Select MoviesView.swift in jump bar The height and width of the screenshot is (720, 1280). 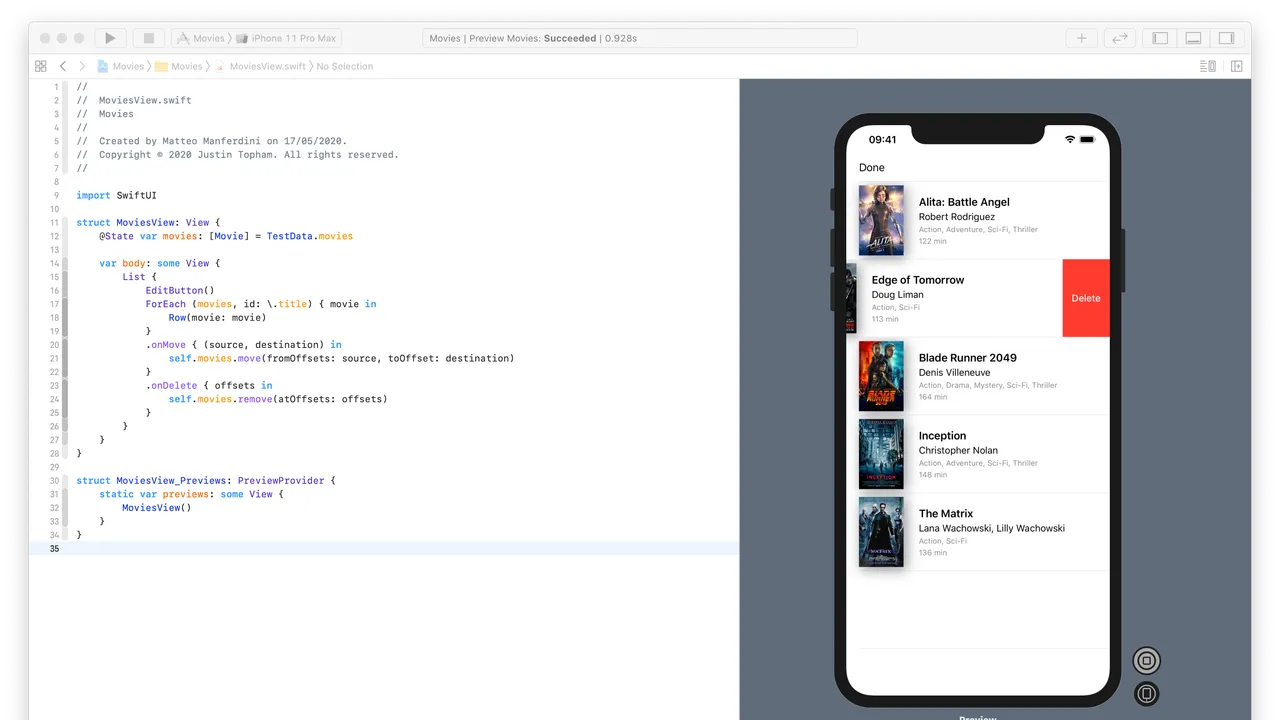(x=260, y=66)
